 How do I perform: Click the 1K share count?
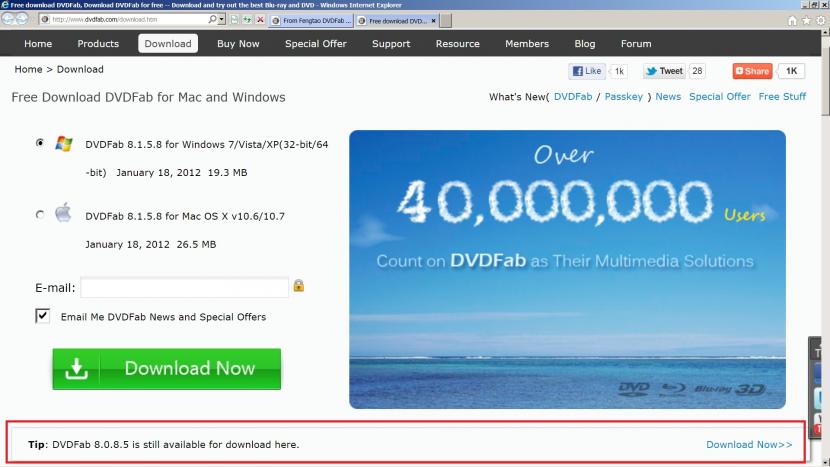click(x=791, y=71)
